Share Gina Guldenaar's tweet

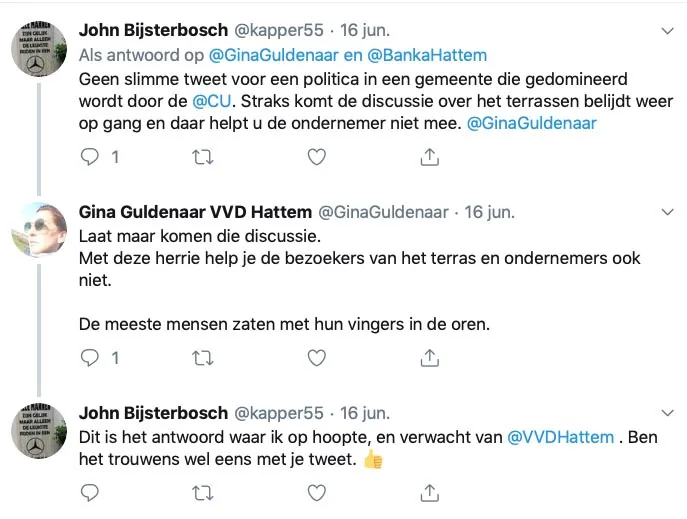(x=429, y=357)
